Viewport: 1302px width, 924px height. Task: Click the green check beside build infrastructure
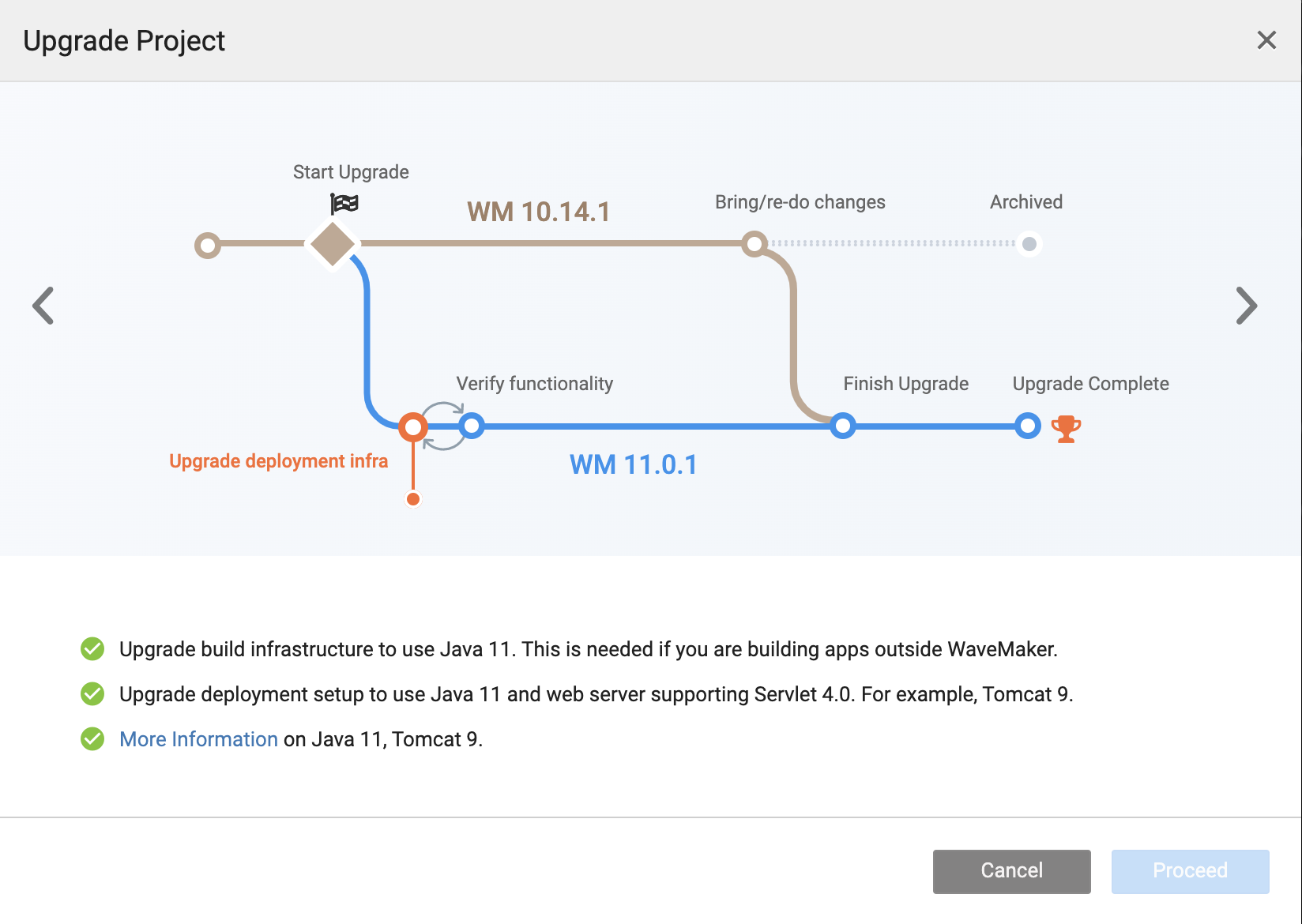click(92, 649)
